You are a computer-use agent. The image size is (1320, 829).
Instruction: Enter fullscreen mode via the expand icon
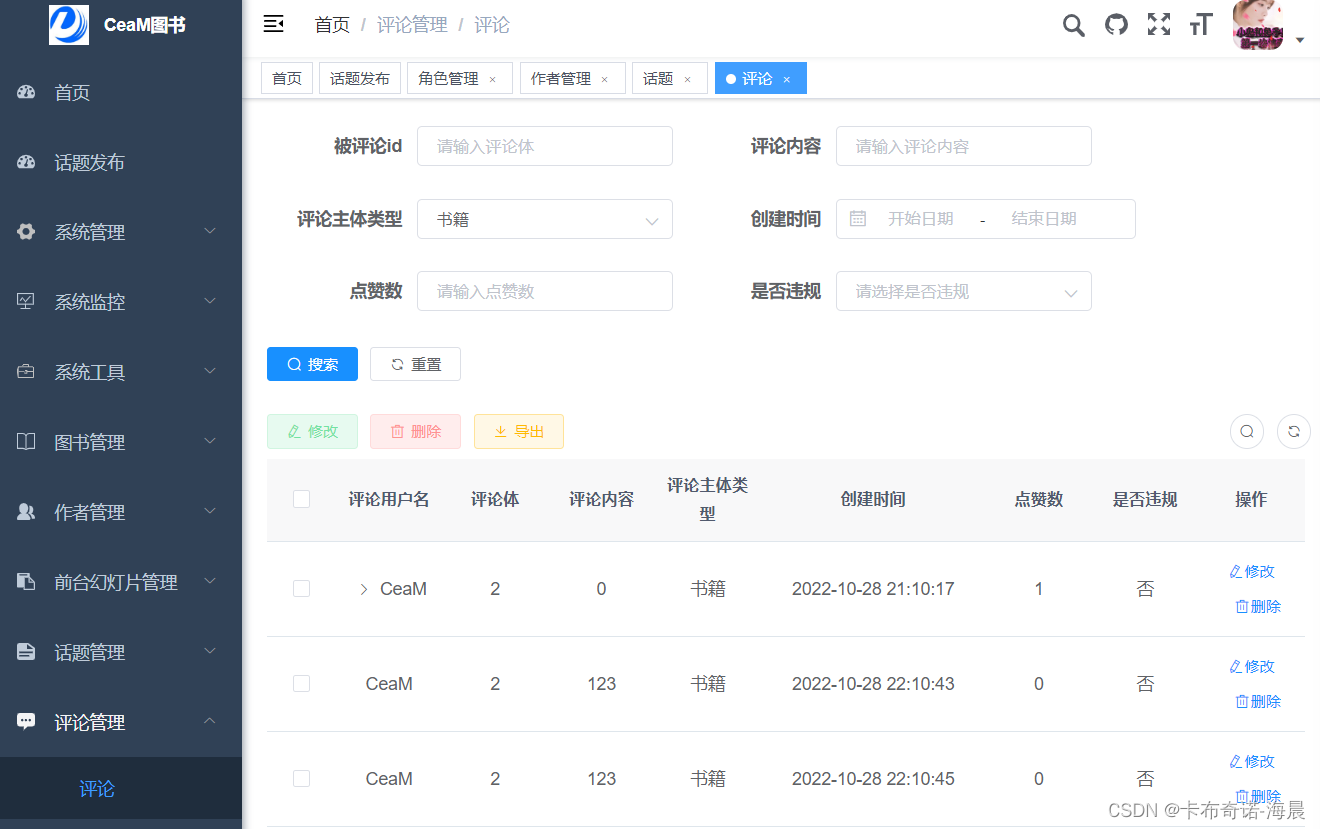(1158, 24)
